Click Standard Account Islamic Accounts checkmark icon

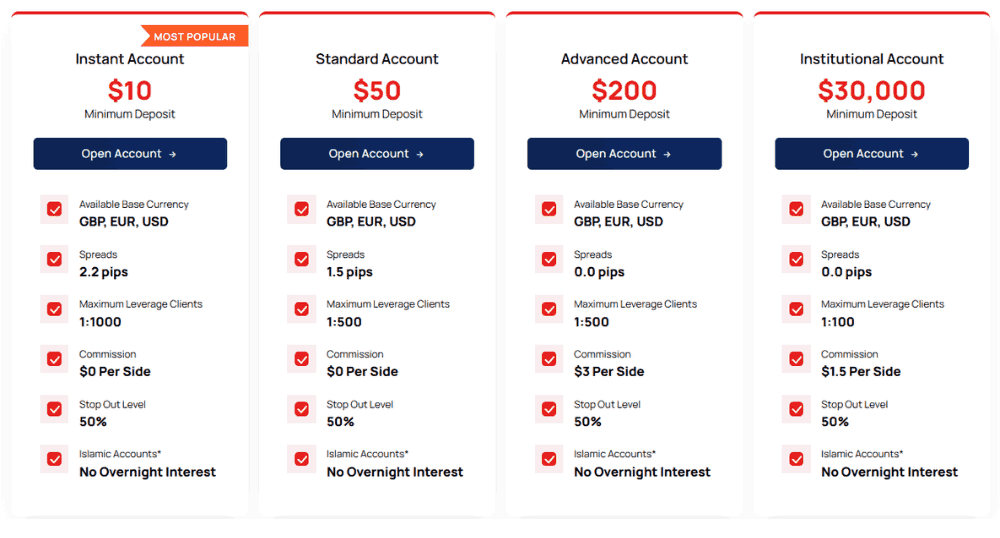coord(301,460)
